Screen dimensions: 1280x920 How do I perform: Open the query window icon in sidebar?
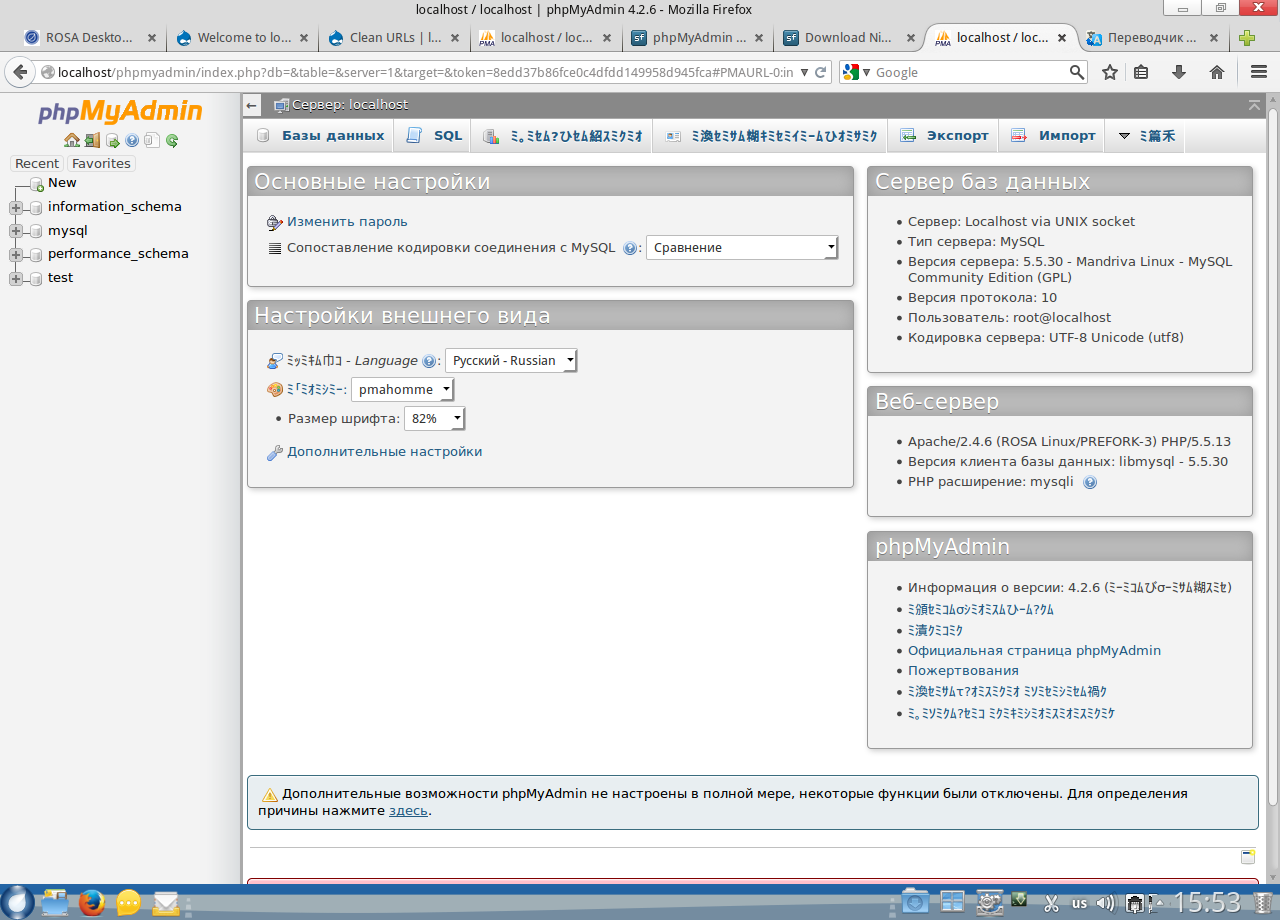coord(113,141)
